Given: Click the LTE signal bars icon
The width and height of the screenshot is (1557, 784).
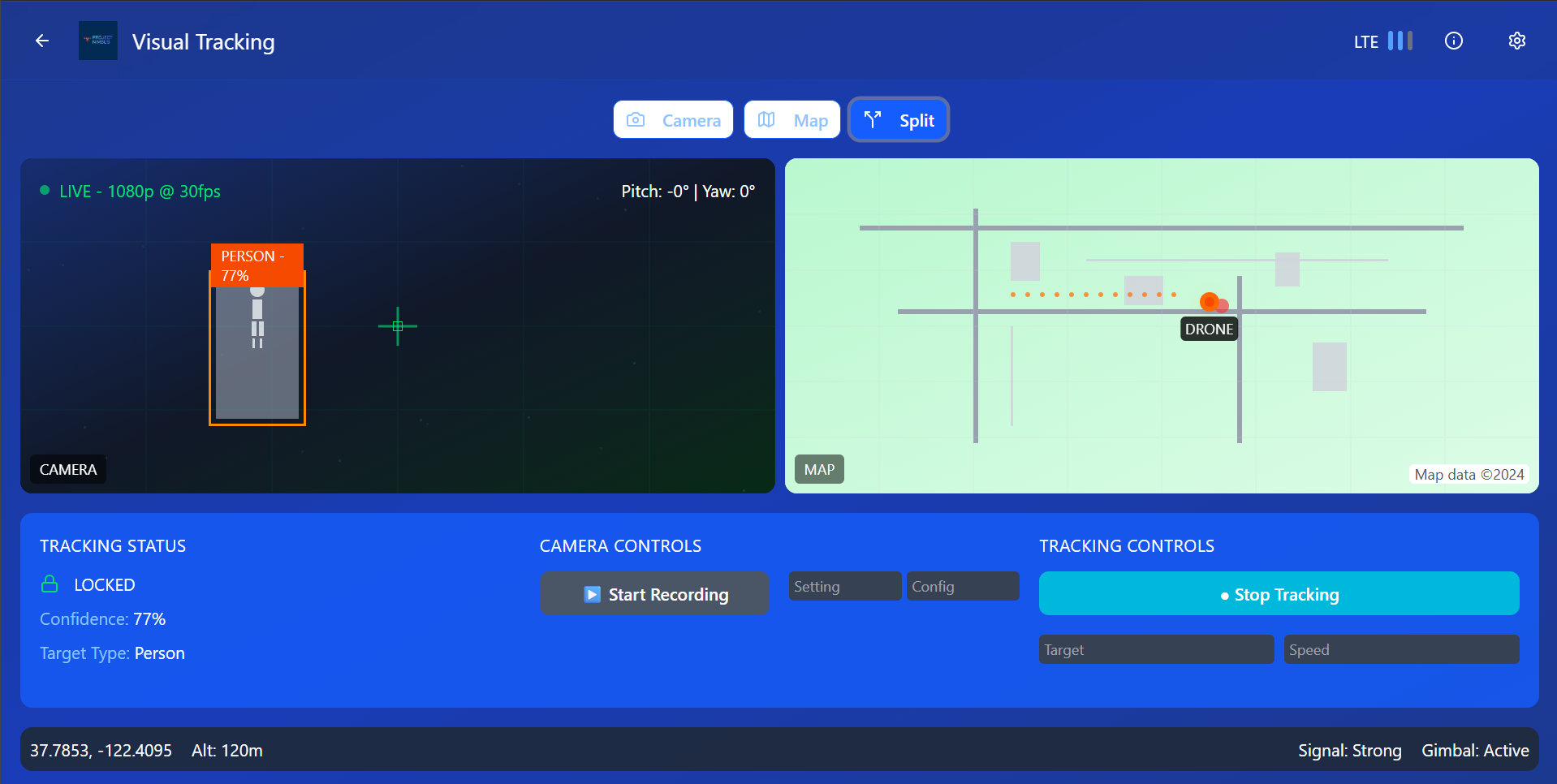Looking at the screenshot, I should click(x=1400, y=41).
